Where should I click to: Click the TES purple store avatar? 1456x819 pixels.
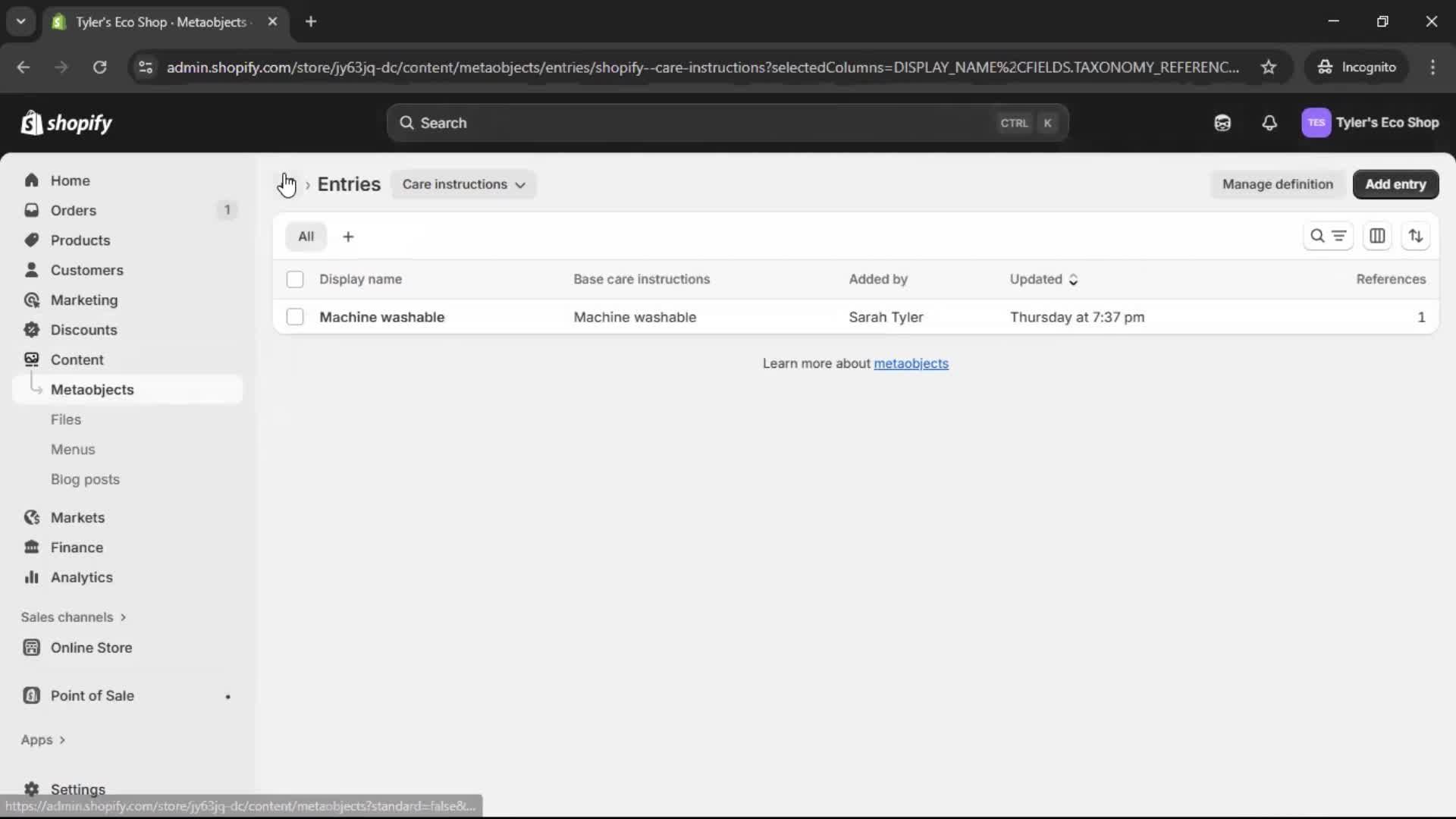(1316, 122)
